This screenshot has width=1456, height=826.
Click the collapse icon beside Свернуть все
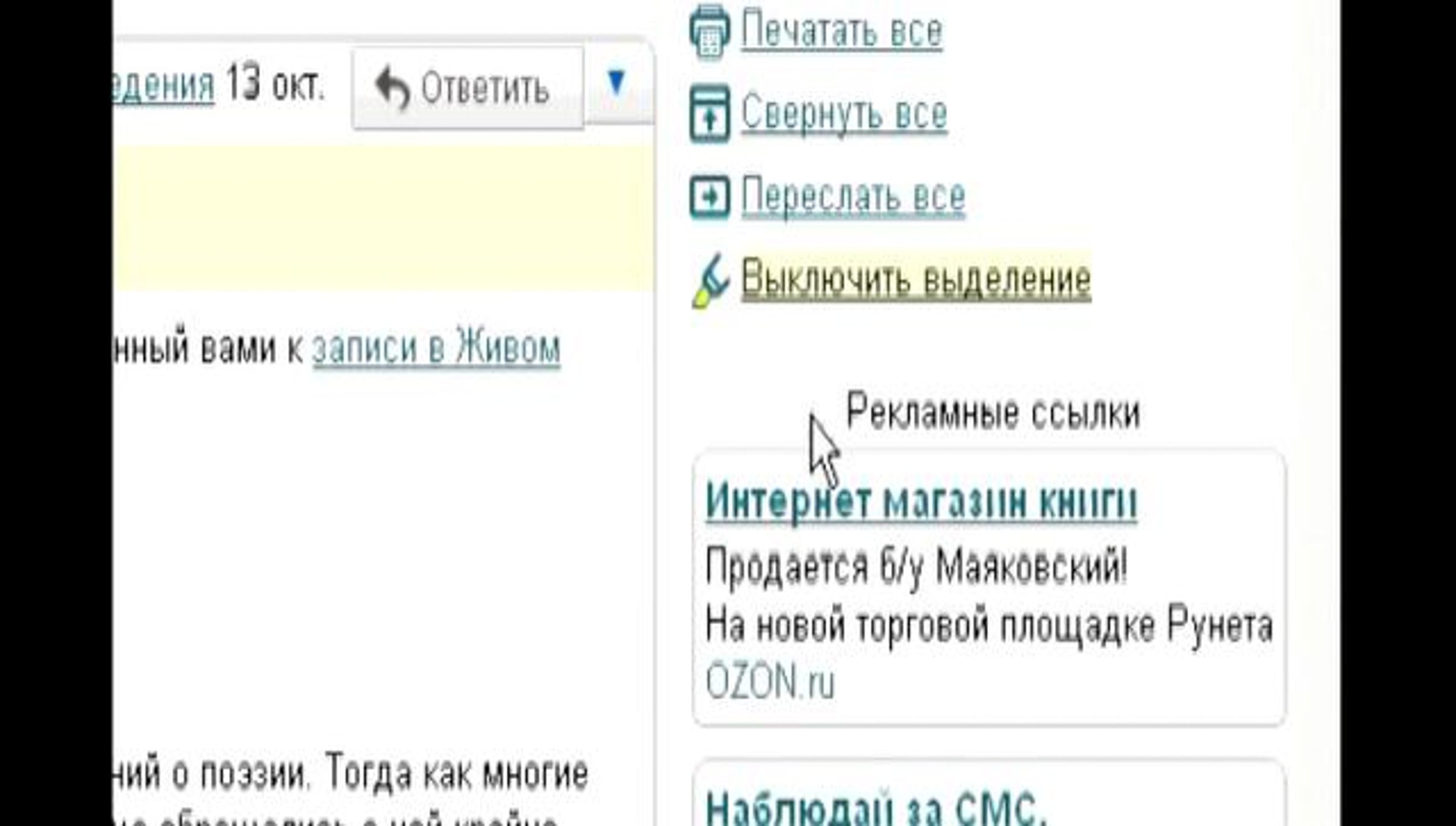tap(710, 113)
